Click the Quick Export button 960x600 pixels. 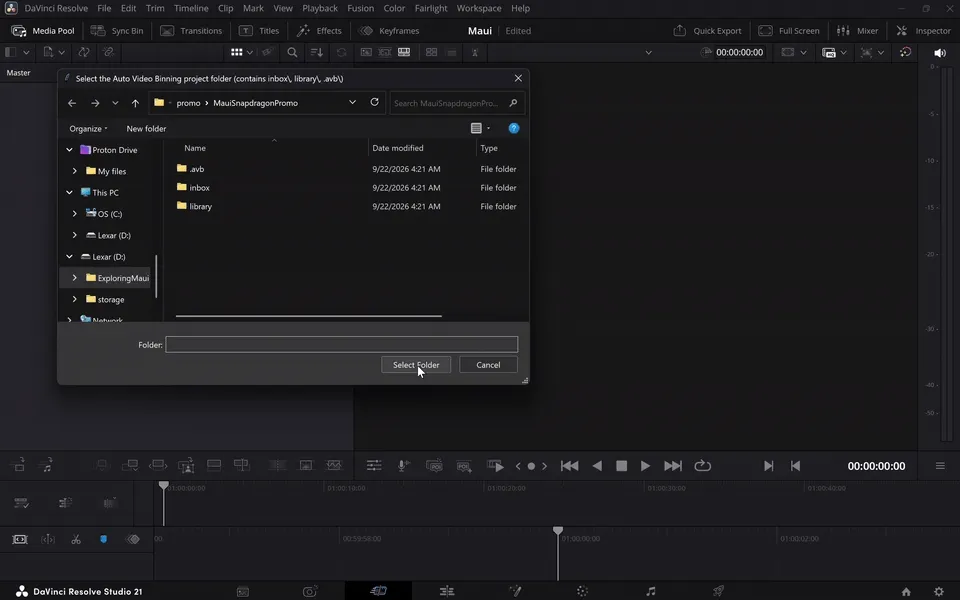click(x=707, y=31)
